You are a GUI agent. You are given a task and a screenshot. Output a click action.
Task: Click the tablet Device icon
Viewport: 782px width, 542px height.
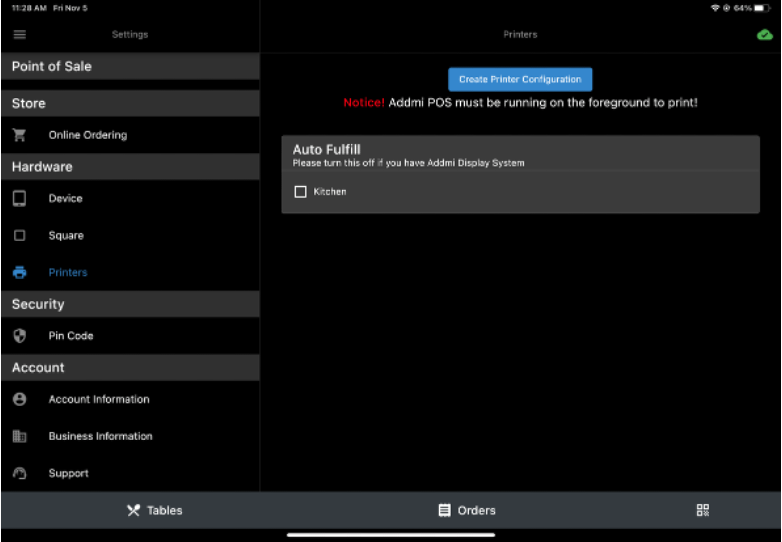pyautogui.click(x=19, y=198)
